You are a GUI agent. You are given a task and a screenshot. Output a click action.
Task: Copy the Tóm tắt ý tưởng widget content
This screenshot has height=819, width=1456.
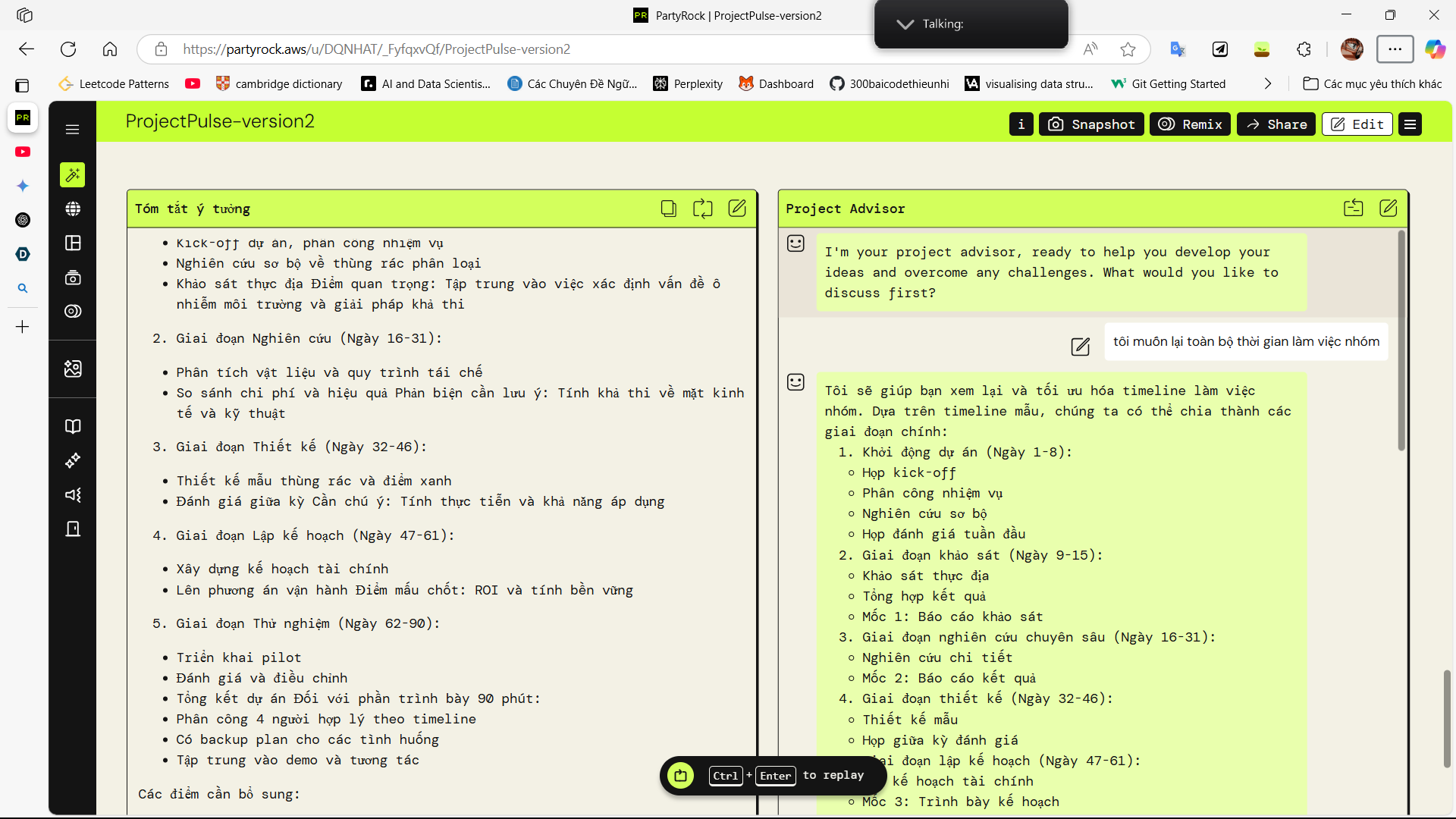(x=669, y=209)
